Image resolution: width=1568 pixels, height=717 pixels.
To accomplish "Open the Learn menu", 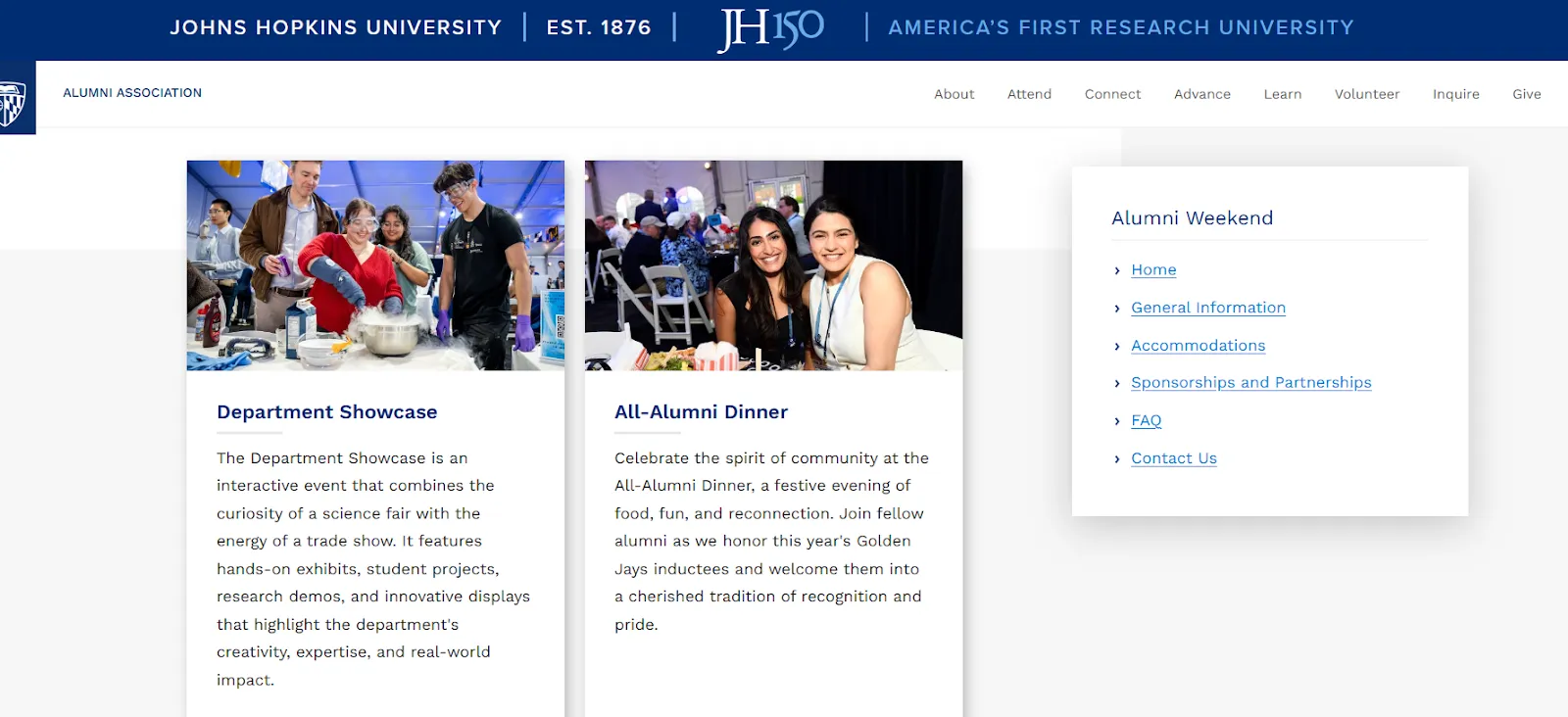I will [1282, 94].
